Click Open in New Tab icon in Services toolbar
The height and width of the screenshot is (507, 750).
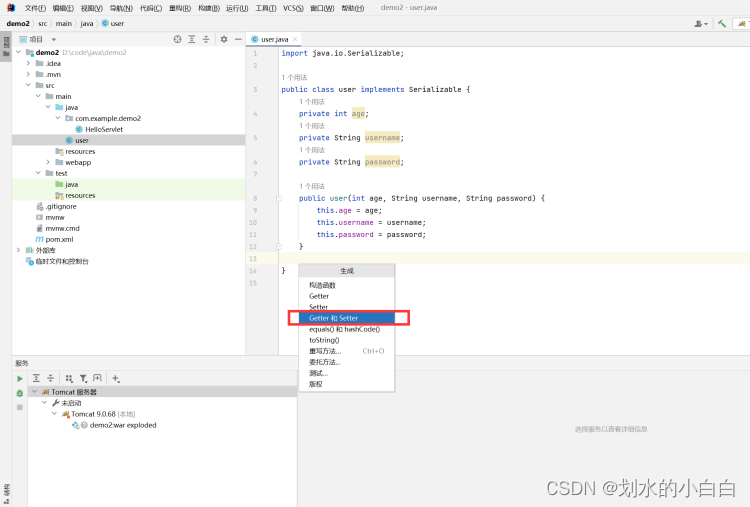[x=98, y=378]
